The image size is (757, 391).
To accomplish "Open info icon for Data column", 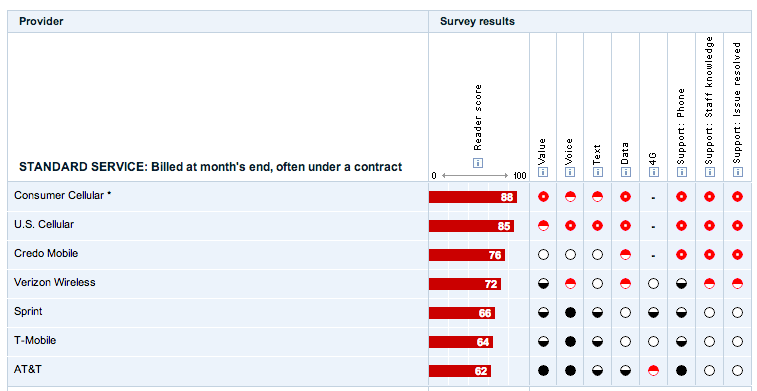I will tap(625, 172).
